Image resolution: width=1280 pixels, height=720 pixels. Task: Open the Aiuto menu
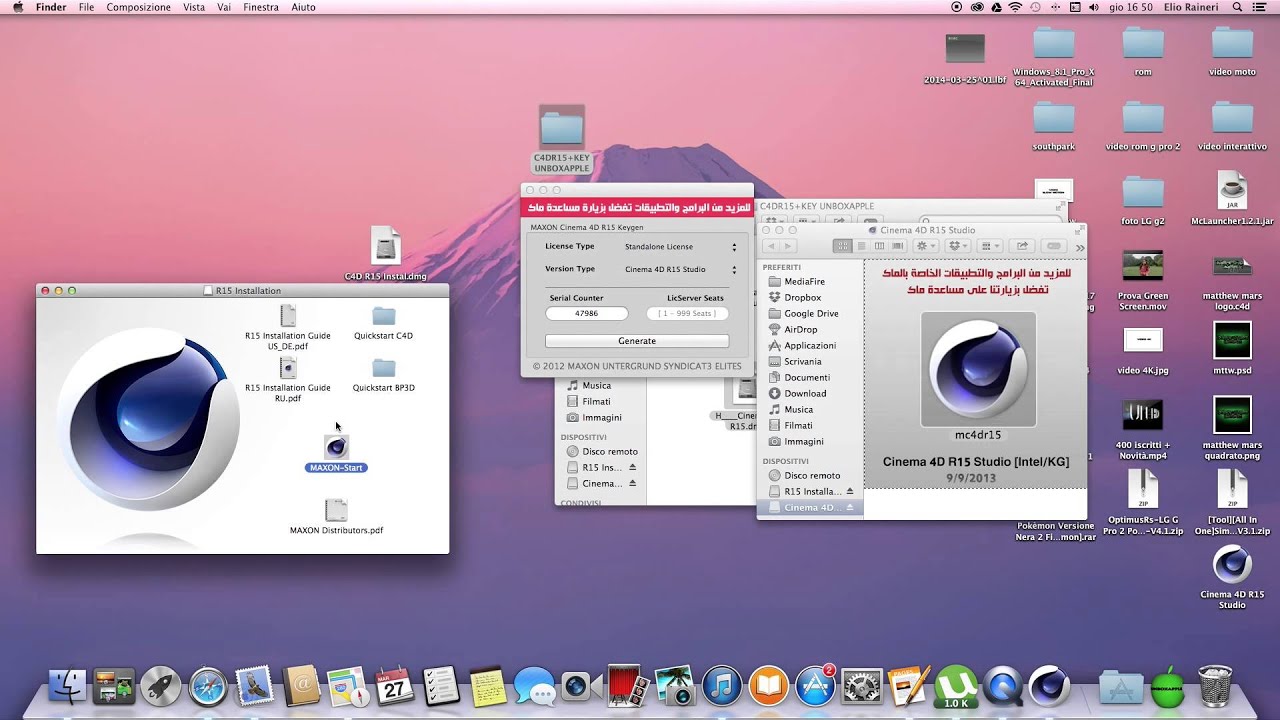coord(303,7)
